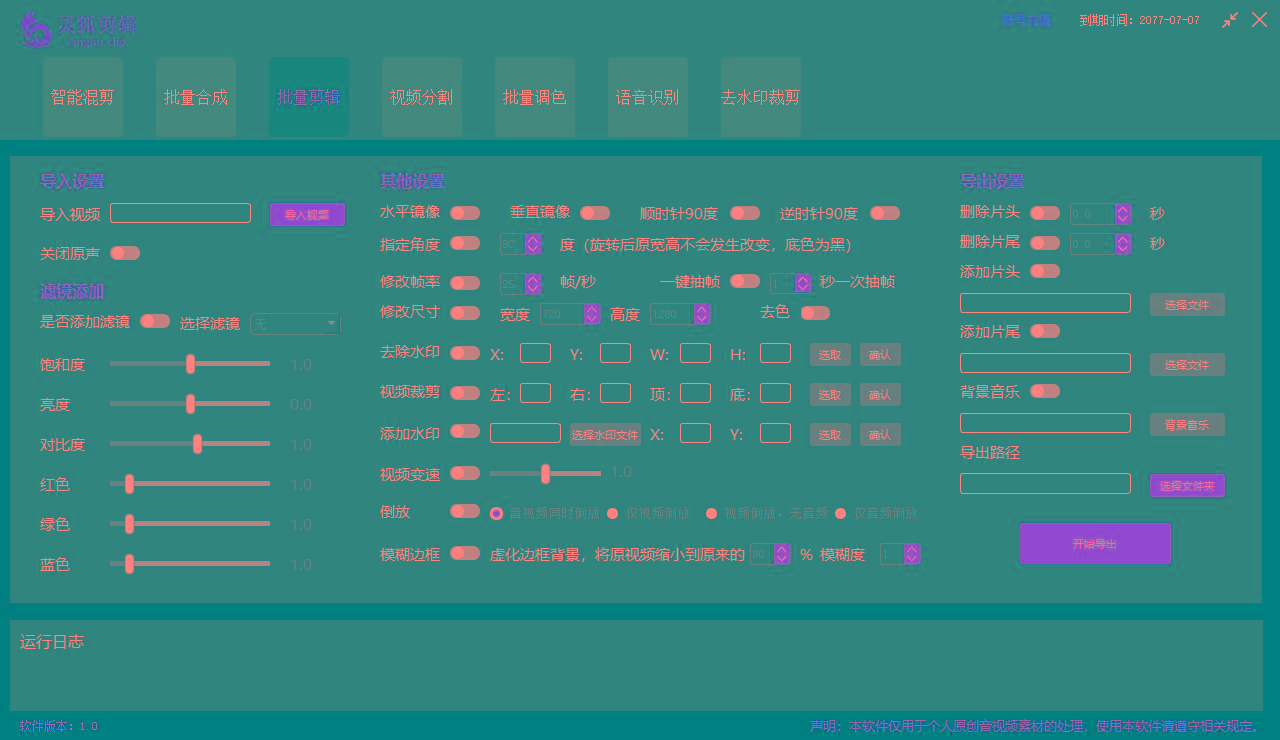Click the 修改帧率 frame rate spinner arrows
Image resolution: width=1280 pixels, height=740 pixels.
coord(533,284)
